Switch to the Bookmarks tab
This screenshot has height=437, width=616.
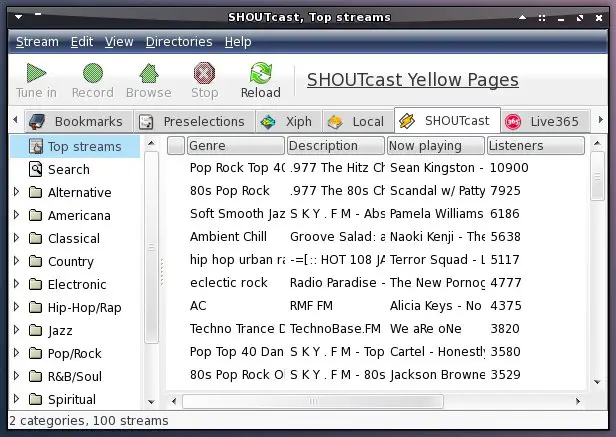tap(79, 122)
